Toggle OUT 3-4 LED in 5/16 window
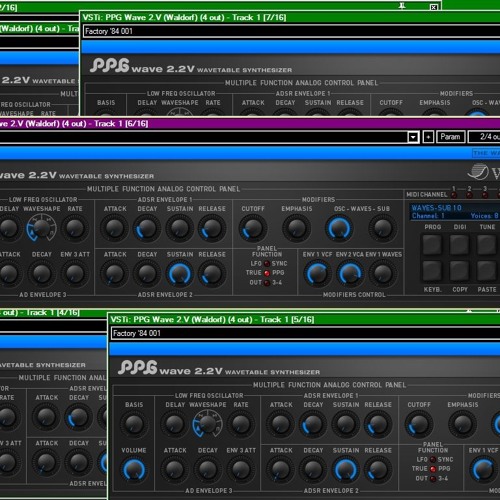The height and width of the screenshot is (500, 500). click(x=433, y=479)
